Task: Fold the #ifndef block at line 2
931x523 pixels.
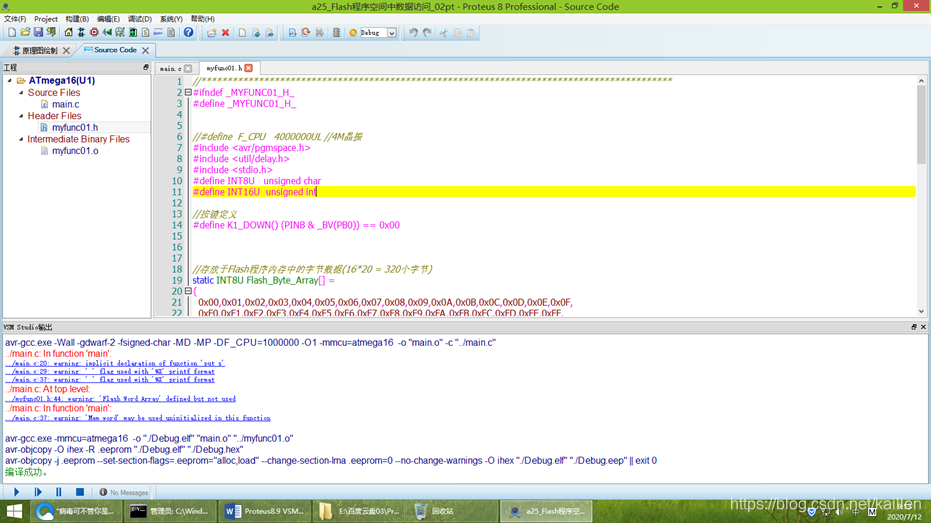Action: click(x=188, y=93)
